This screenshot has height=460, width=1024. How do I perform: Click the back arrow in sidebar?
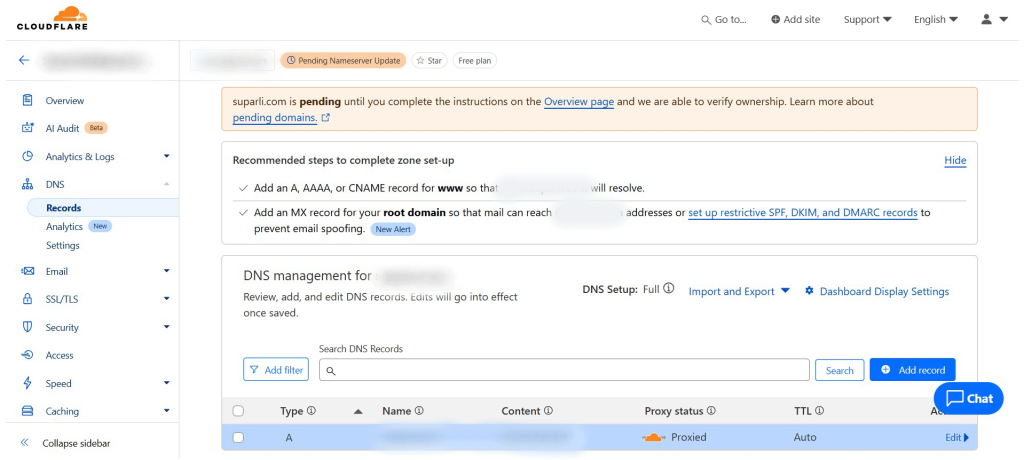[x=24, y=60]
